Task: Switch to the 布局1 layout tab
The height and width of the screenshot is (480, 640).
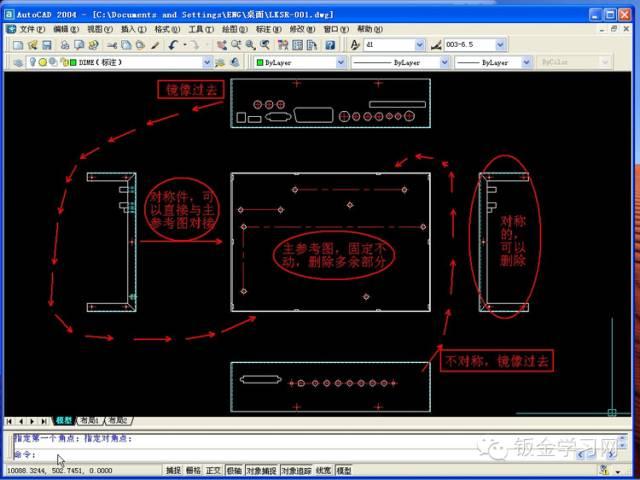Action: (91, 421)
